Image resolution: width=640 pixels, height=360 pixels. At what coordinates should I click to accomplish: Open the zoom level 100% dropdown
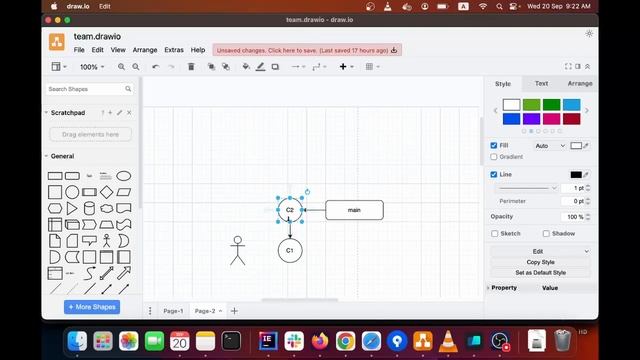click(x=92, y=67)
